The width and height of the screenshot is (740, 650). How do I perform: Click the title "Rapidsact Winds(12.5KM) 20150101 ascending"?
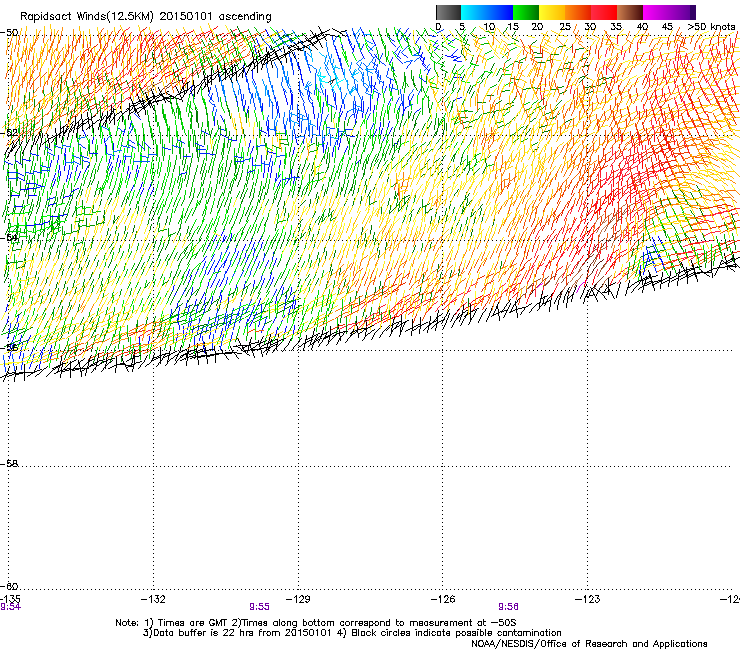pos(146,17)
